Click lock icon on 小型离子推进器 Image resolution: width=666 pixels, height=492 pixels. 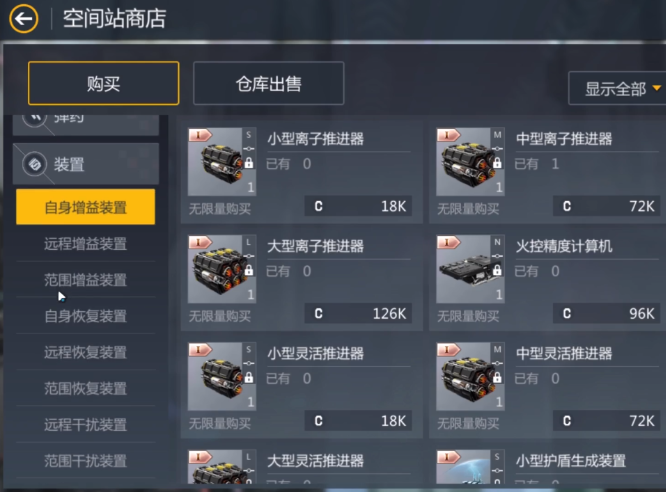point(249,163)
